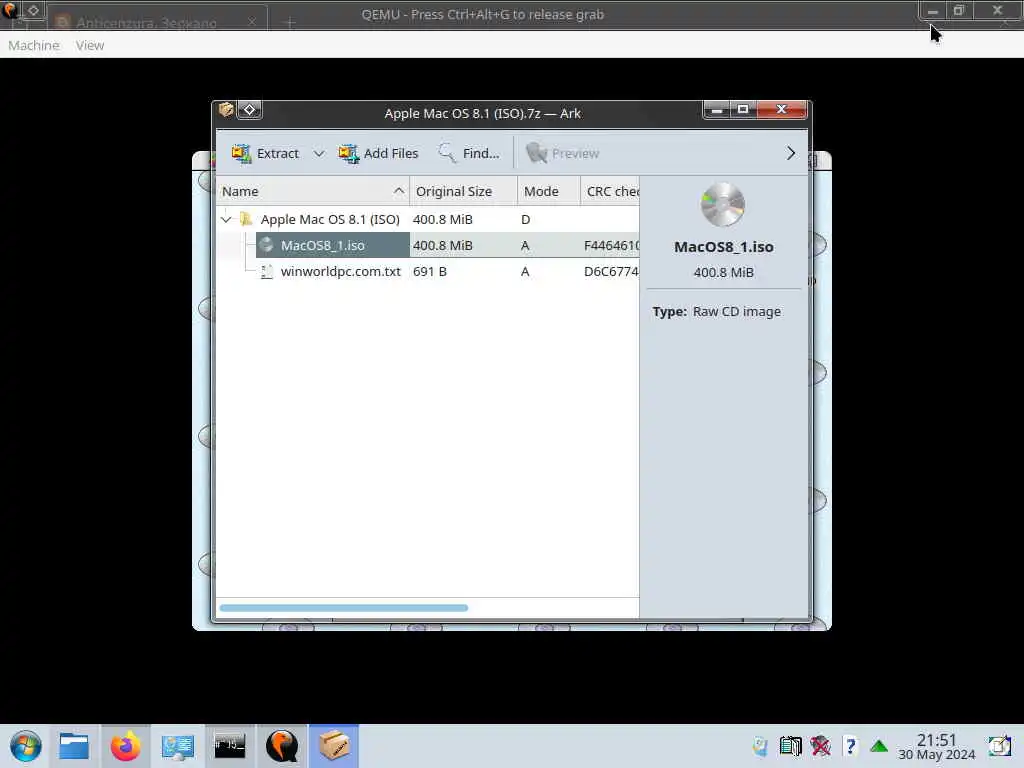The height and width of the screenshot is (768, 1024).
Task: Open the start menu launcher
Action: (x=25, y=746)
